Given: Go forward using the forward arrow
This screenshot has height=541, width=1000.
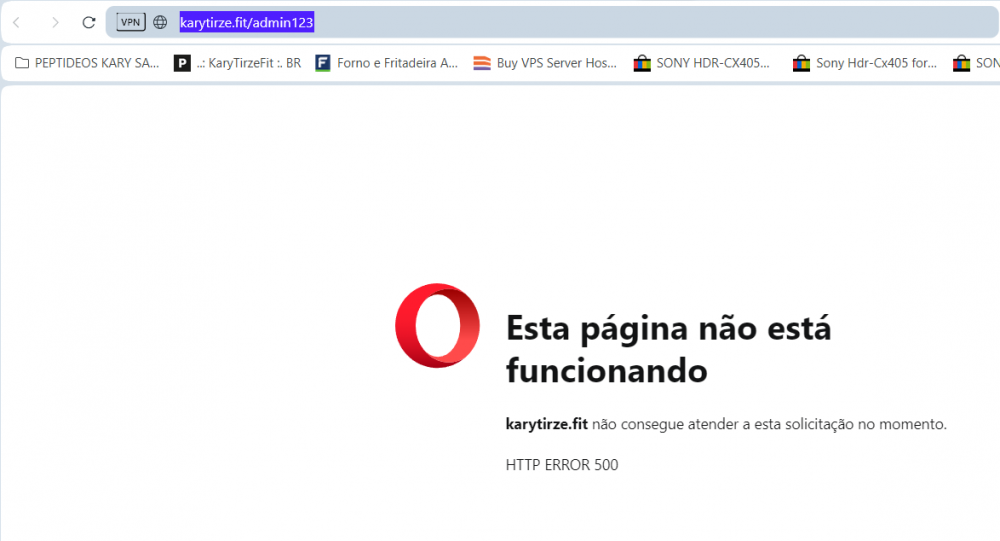Looking at the screenshot, I should click(x=55, y=23).
